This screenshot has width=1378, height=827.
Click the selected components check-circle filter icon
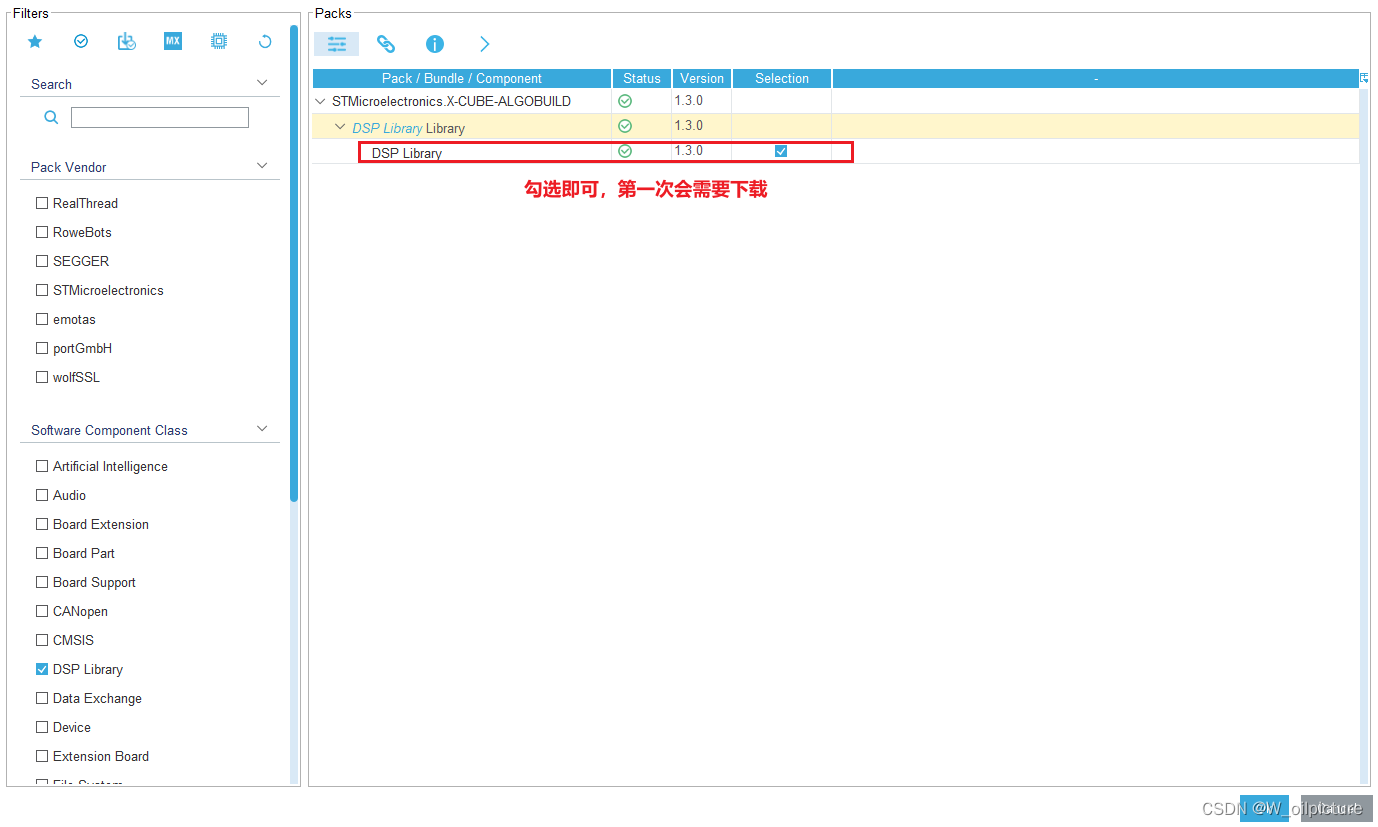[x=81, y=41]
